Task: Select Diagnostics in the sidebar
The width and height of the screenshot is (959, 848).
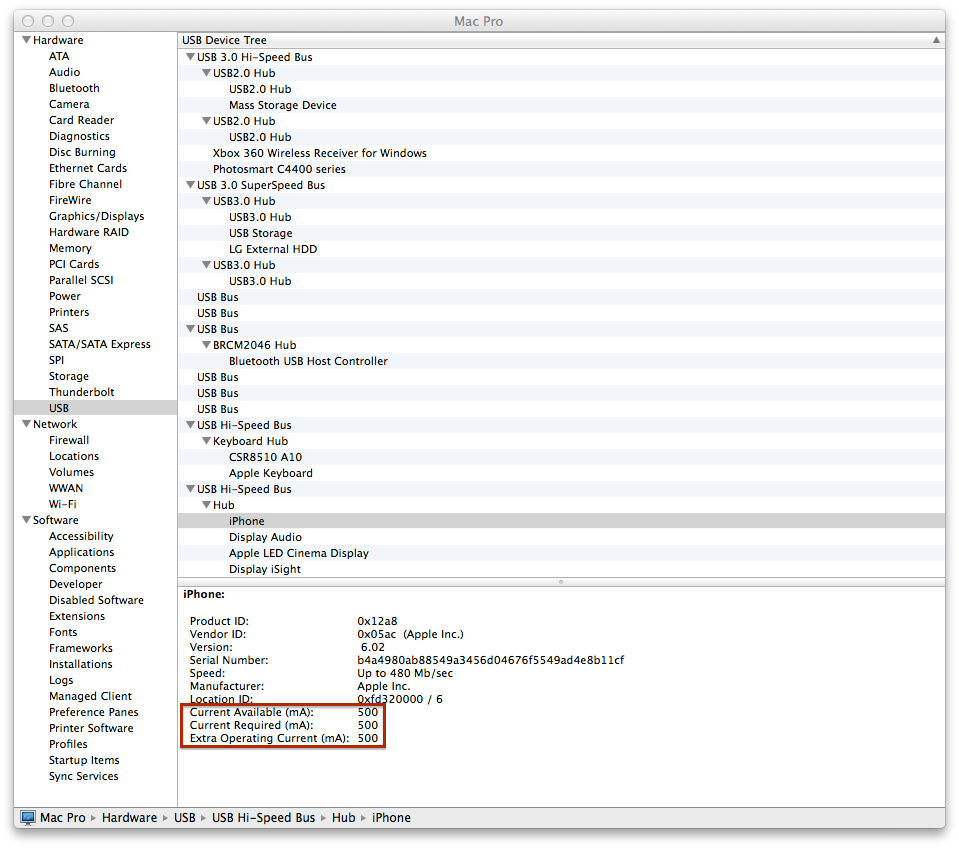Action: (x=80, y=136)
